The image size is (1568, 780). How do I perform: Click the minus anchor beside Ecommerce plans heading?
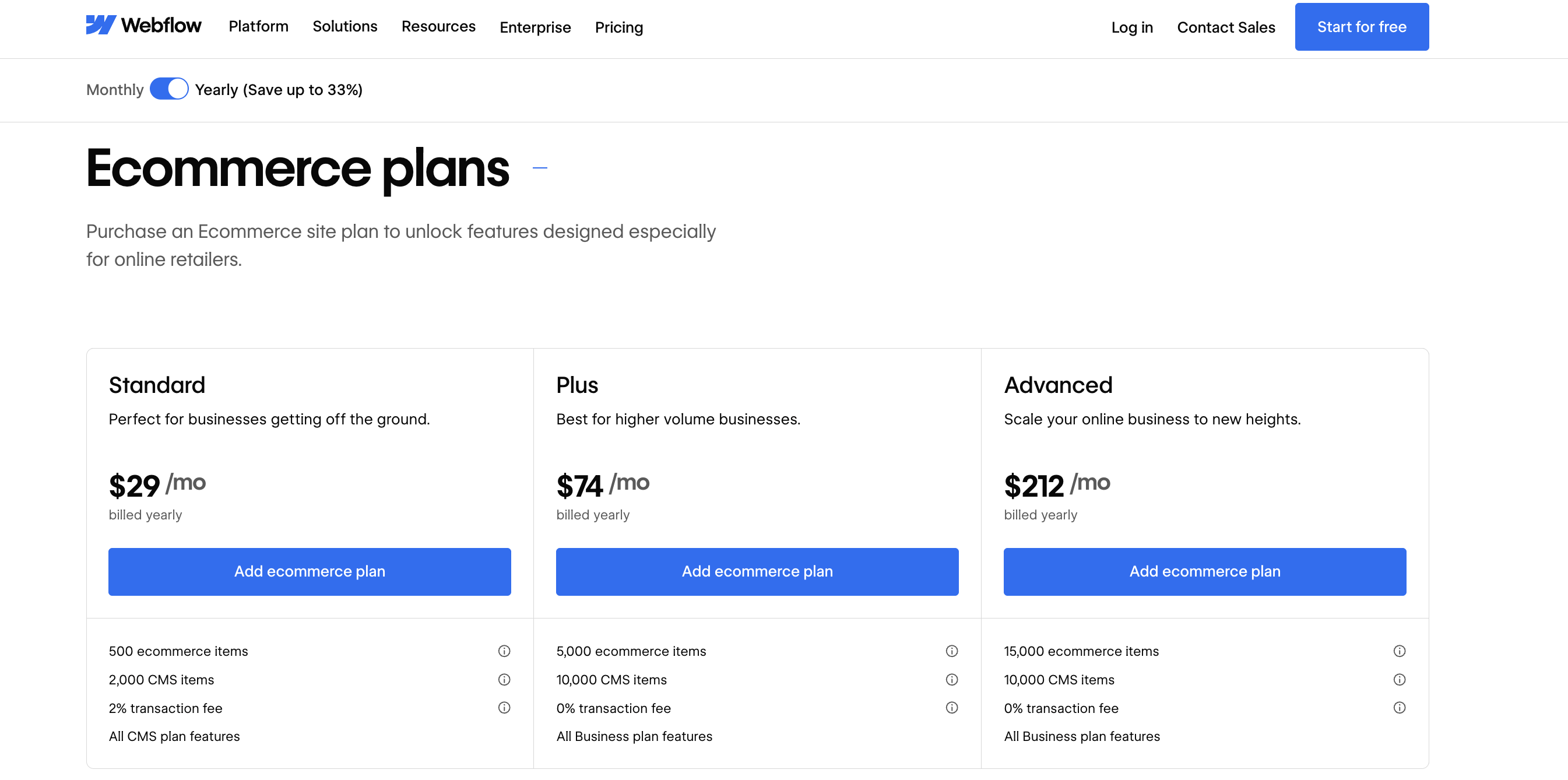539,167
